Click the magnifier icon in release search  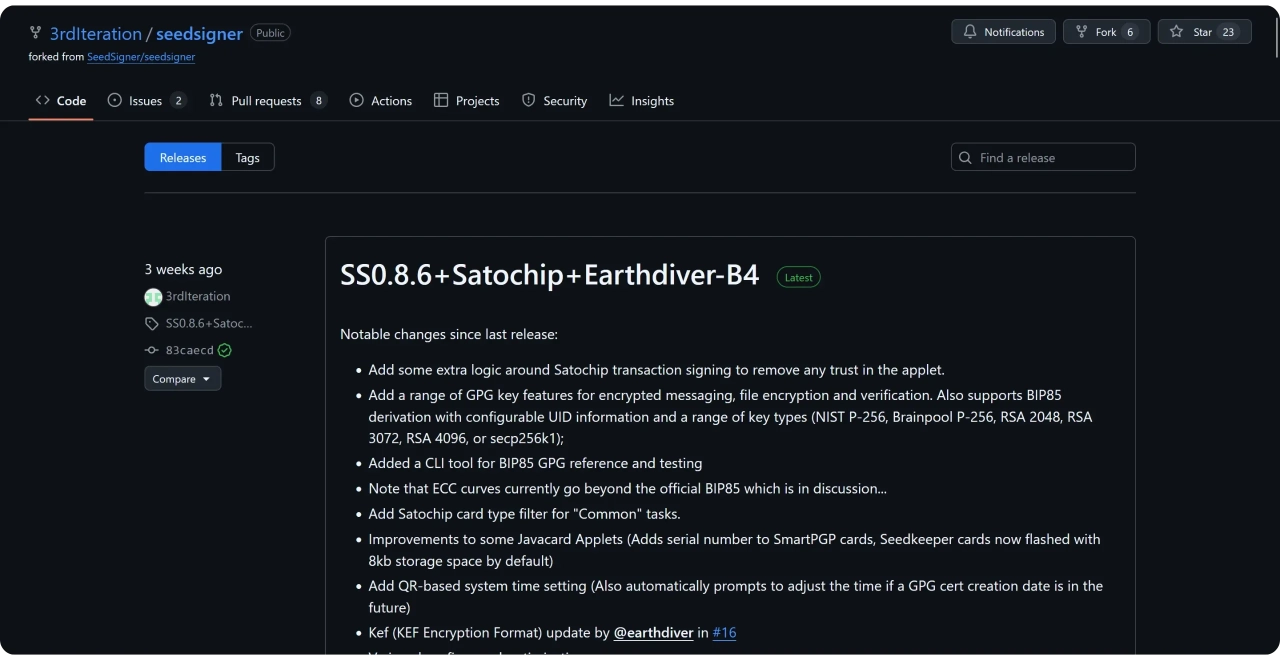[965, 158]
